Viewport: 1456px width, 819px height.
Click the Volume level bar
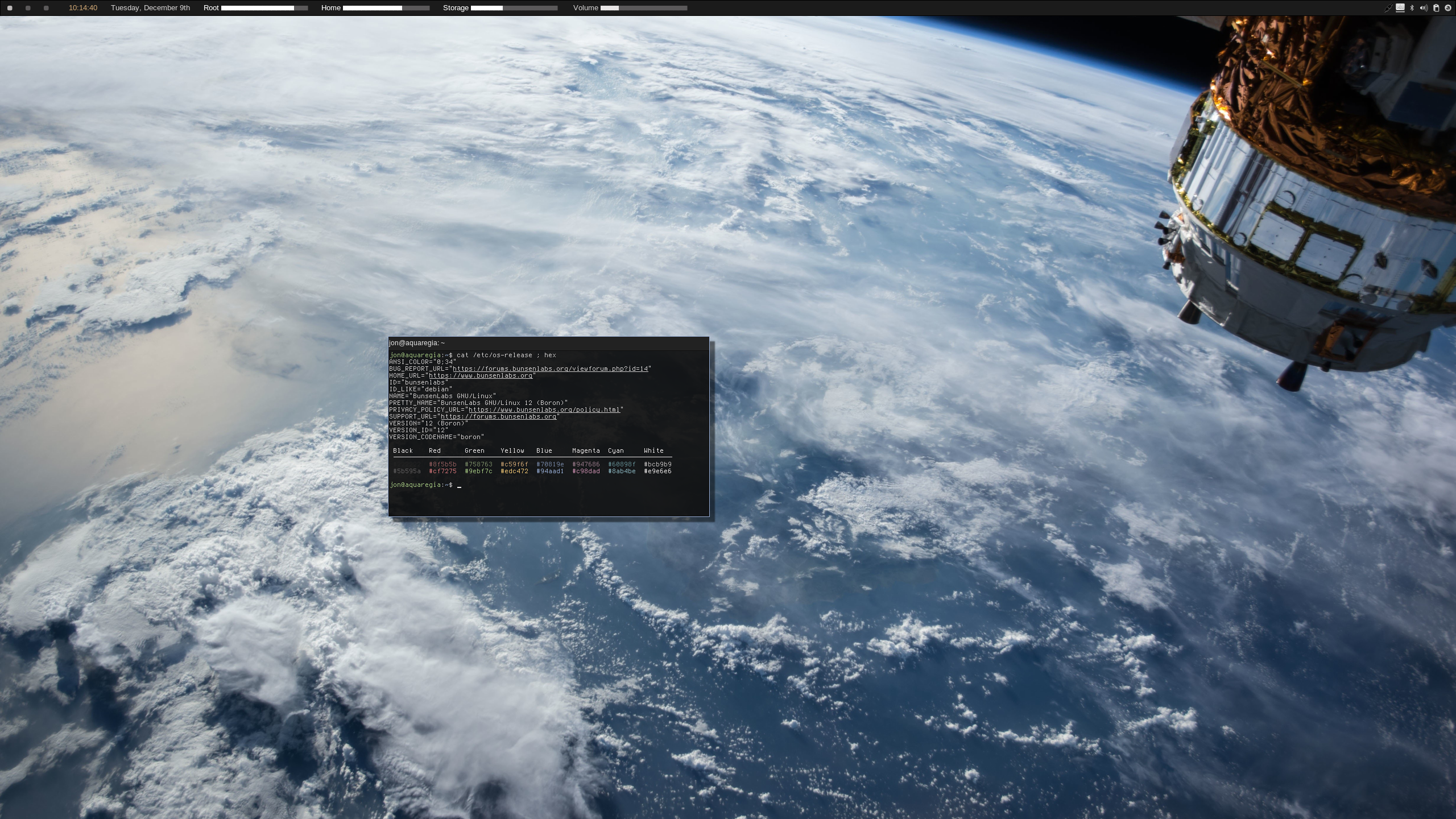click(644, 8)
